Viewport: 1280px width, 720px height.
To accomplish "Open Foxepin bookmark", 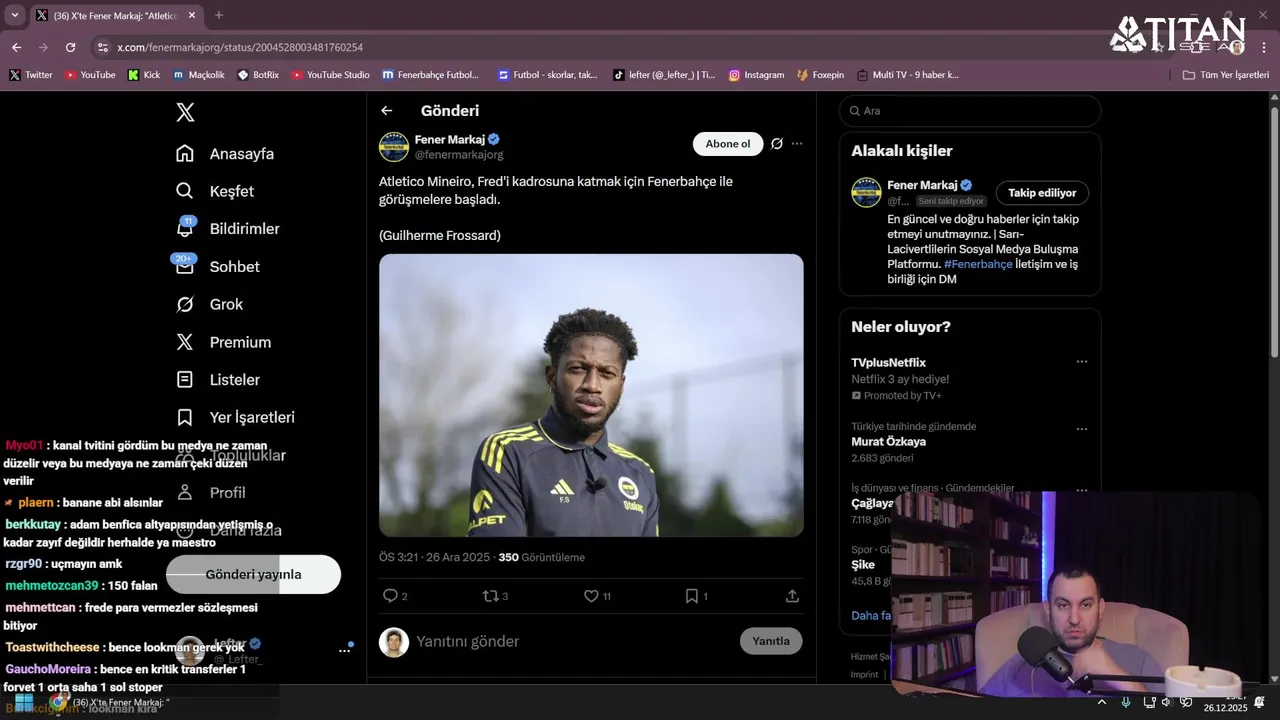I will [820, 75].
